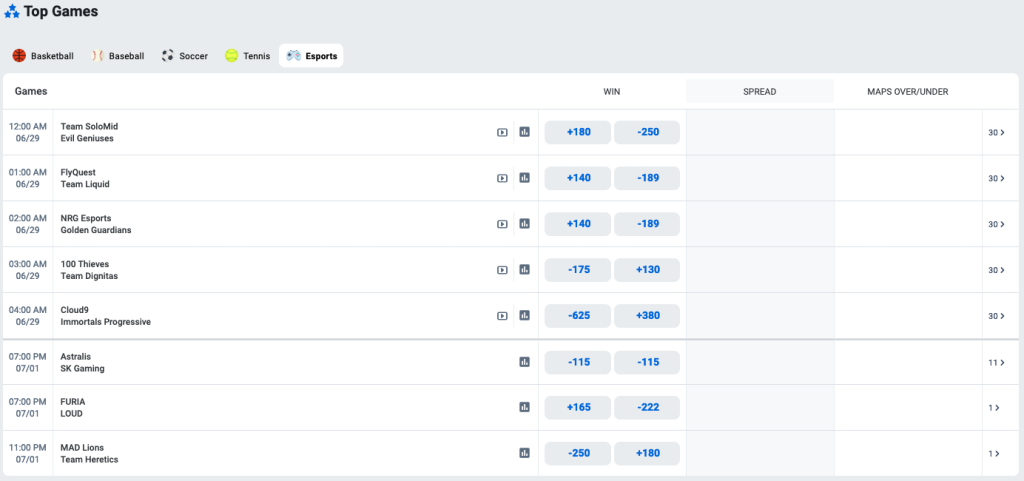This screenshot has height=481, width=1024.
Task: Switch to the Soccer tab
Action: point(185,55)
